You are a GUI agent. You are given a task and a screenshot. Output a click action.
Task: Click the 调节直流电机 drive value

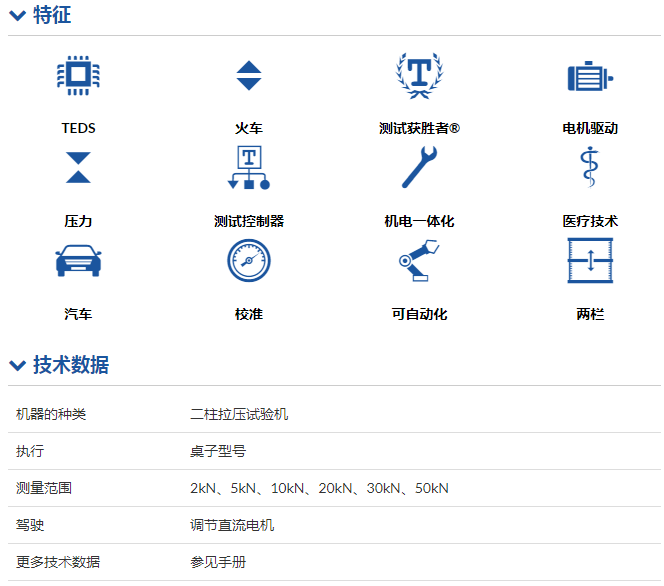[x=232, y=525]
